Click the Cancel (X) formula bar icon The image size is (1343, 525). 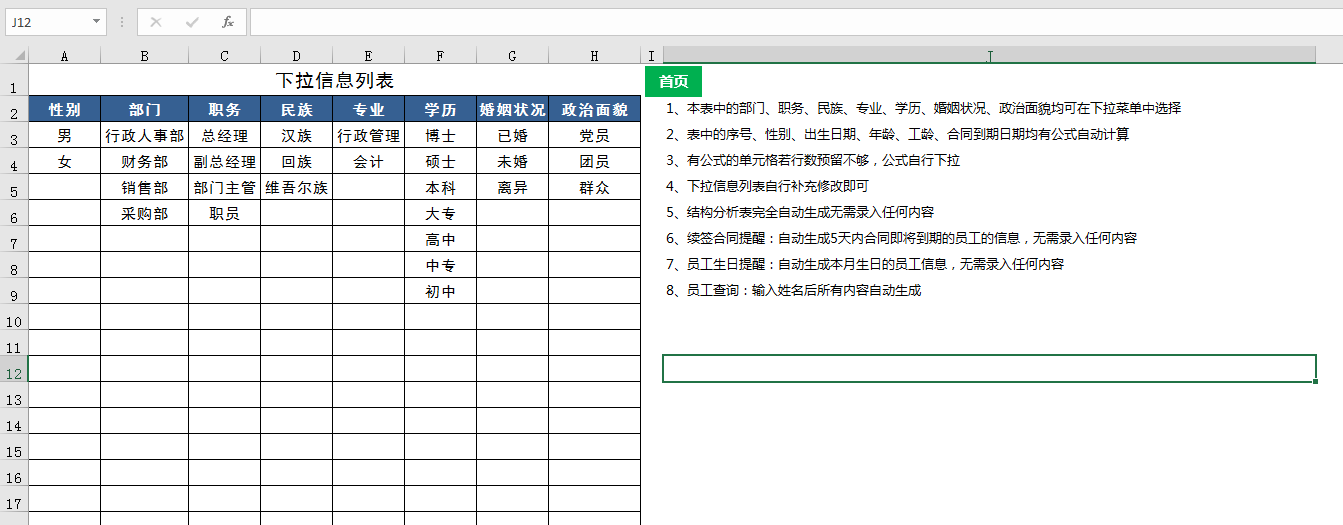click(x=156, y=22)
